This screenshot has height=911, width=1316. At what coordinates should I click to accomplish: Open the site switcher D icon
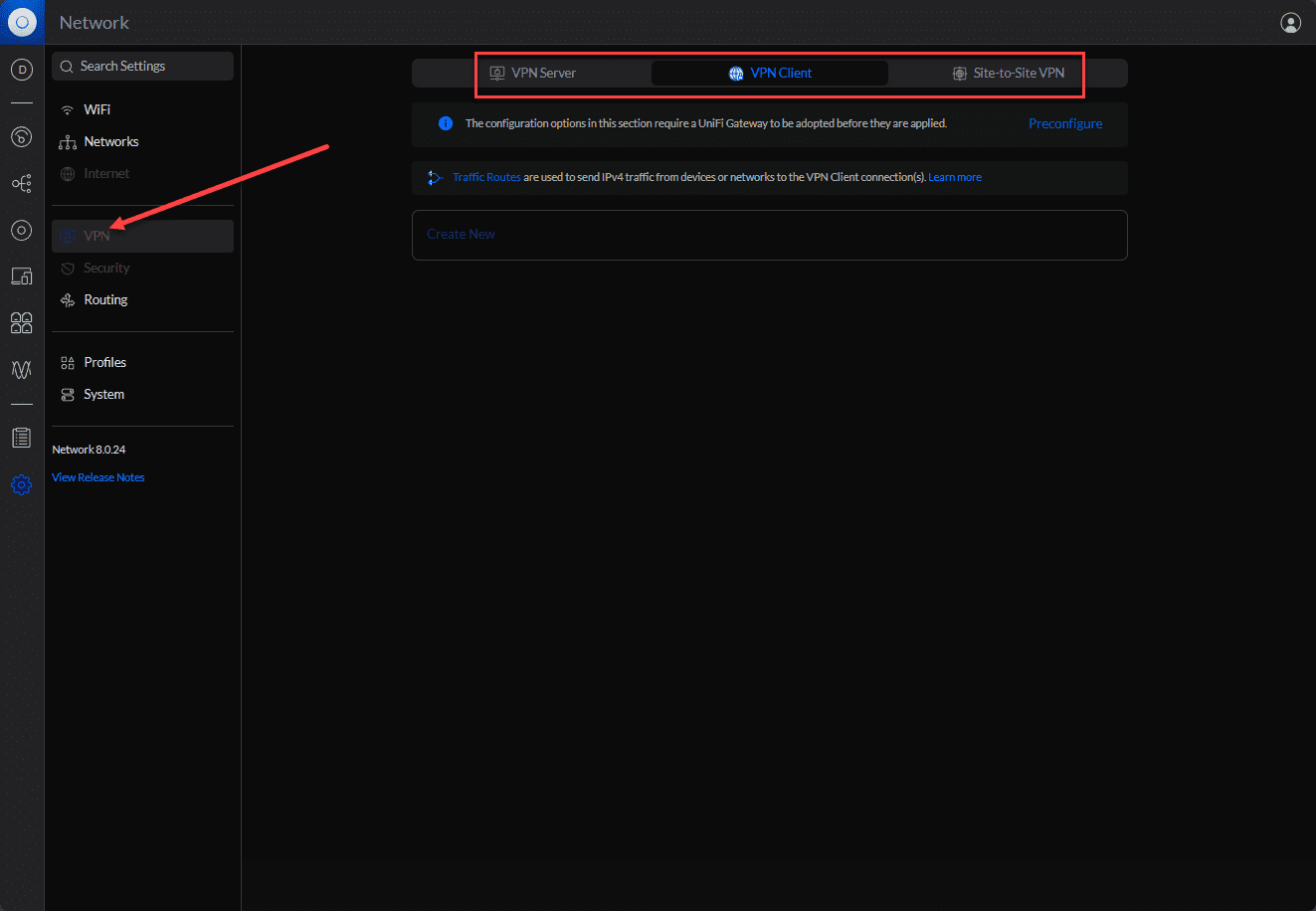point(22,71)
